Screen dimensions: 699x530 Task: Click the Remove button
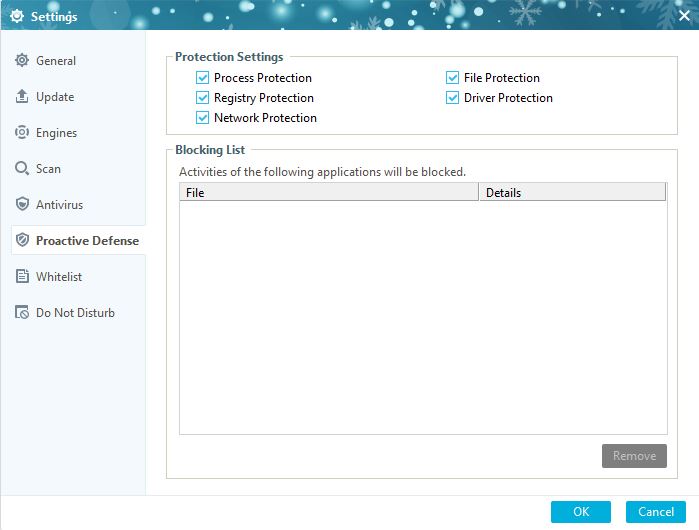click(634, 456)
